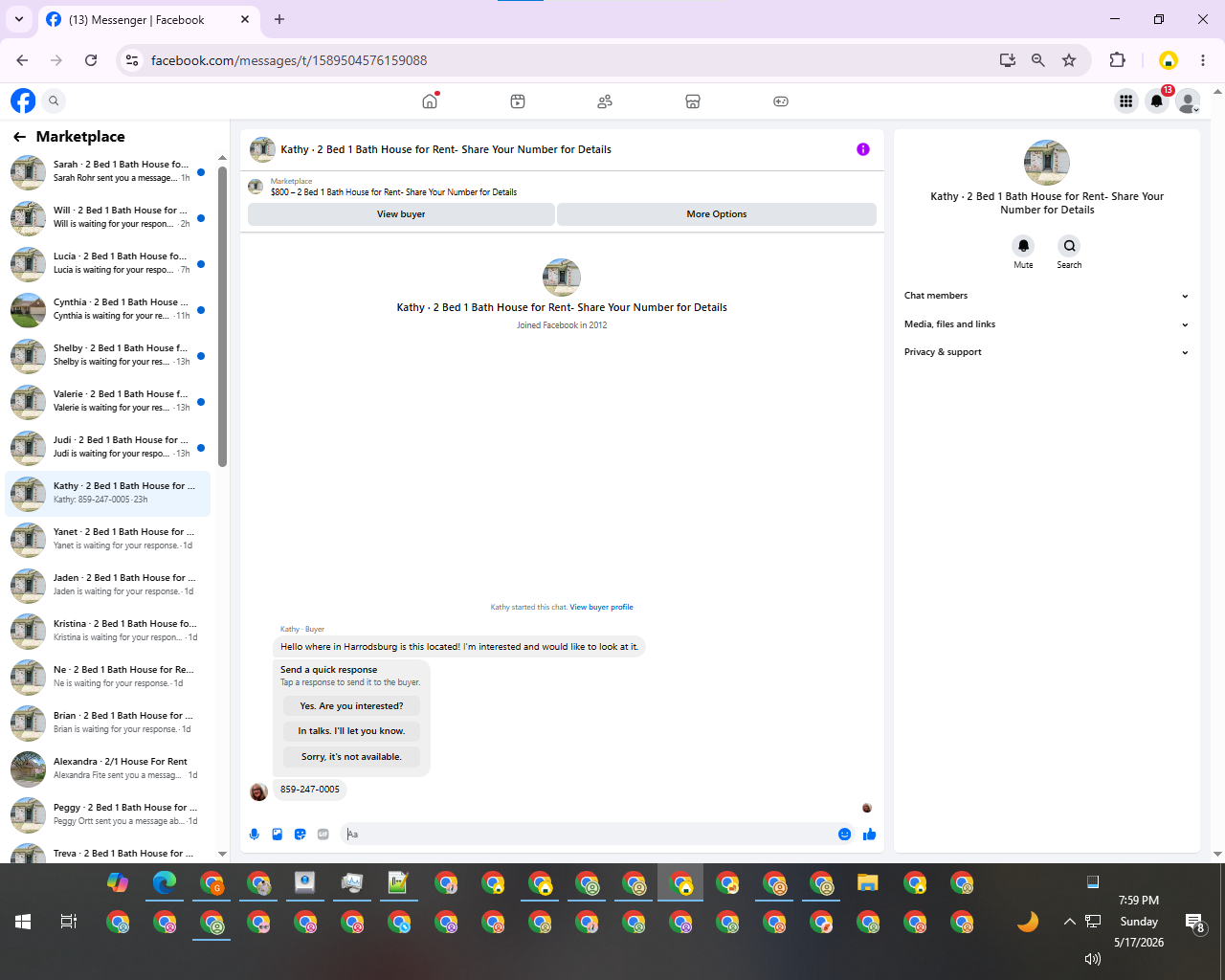Open the account profile avatar menu
The width and height of the screenshot is (1225, 980).
(1188, 100)
